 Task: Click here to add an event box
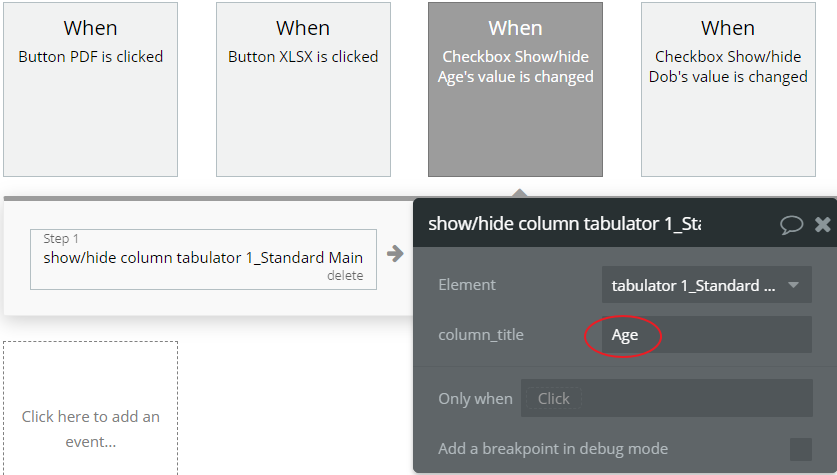point(90,428)
